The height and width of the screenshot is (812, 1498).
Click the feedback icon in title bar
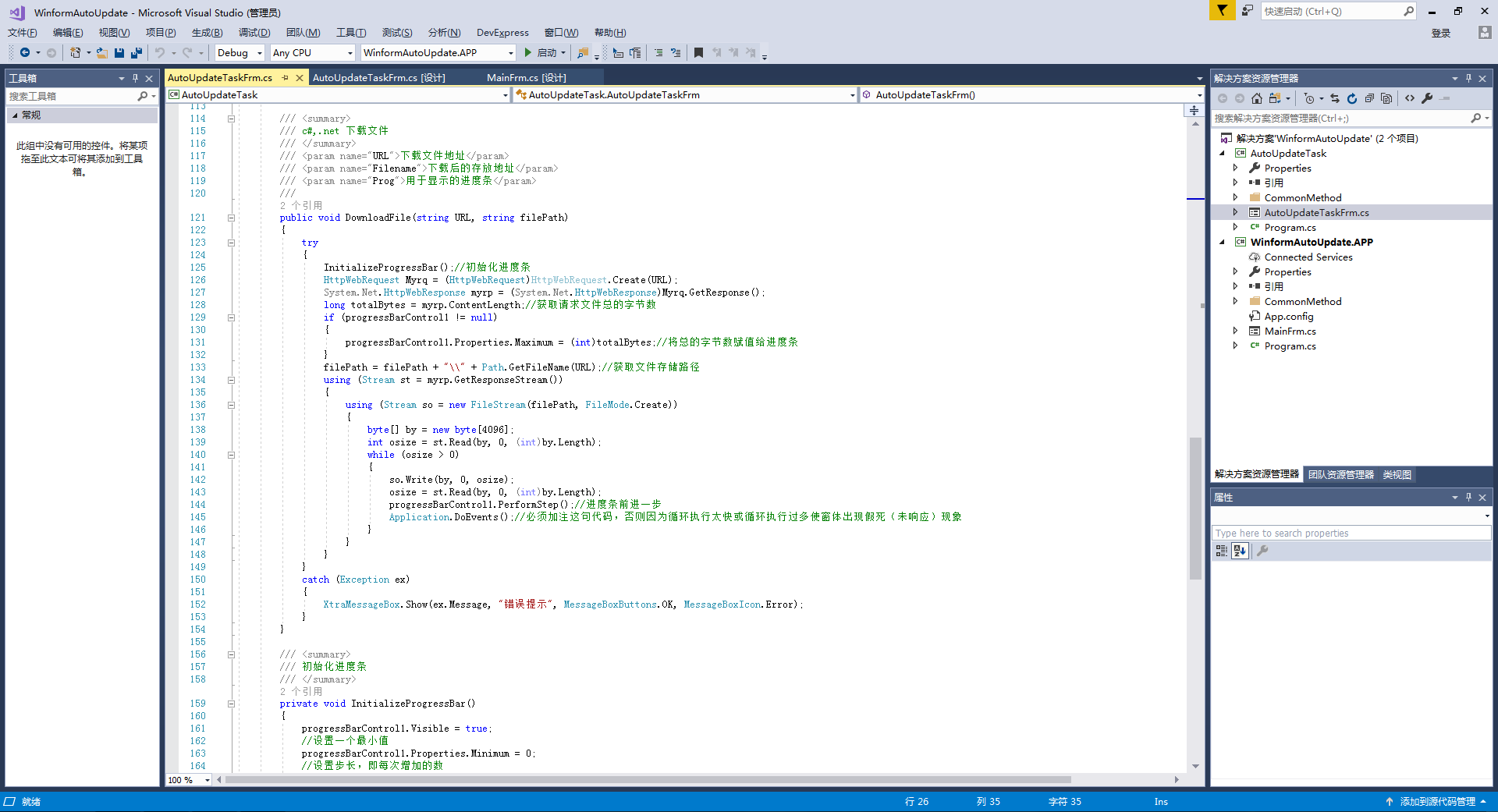tap(1248, 11)
